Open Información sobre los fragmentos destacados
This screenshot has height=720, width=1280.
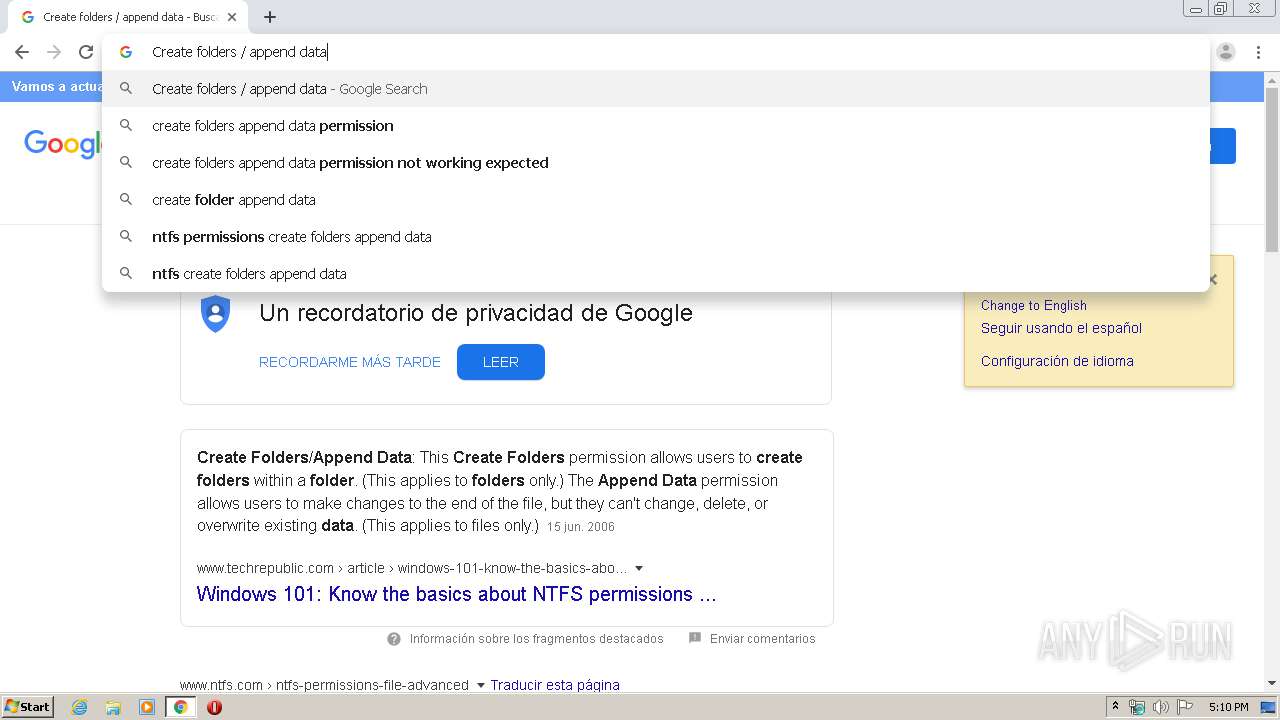(x=536, y=639)
